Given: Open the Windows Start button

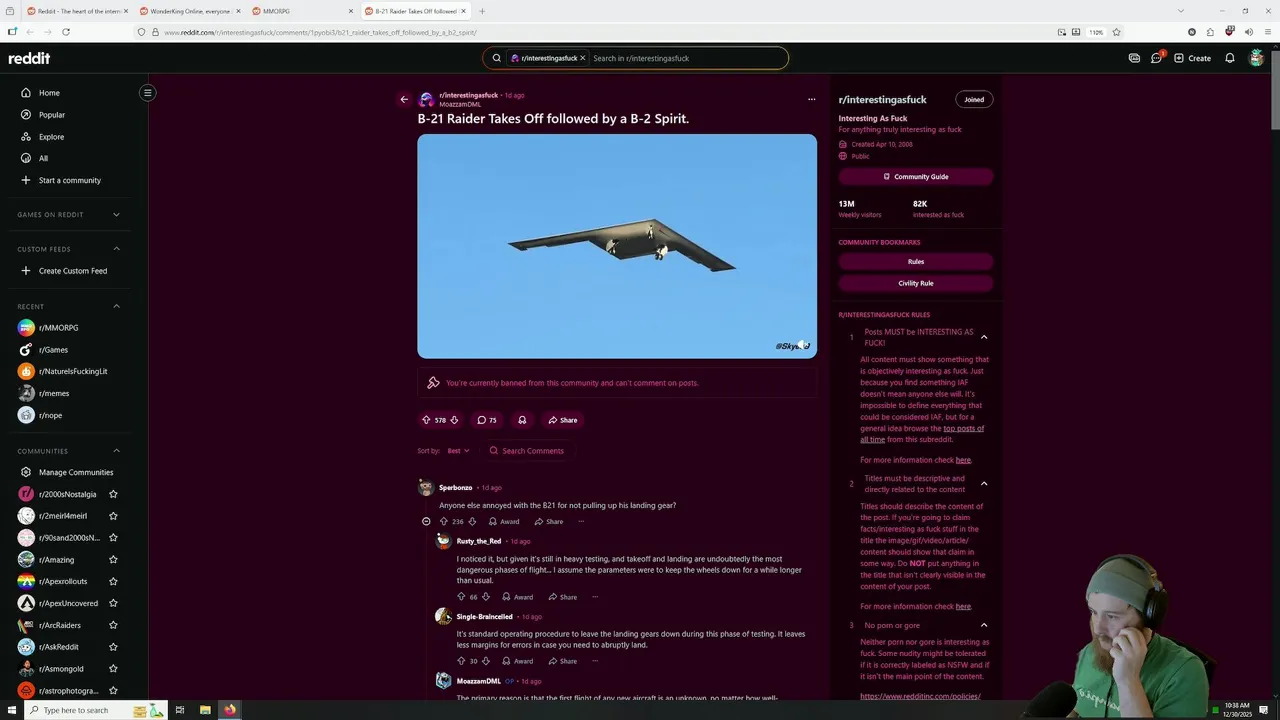Looking at the screenshot, I should (x=12, y=710).
